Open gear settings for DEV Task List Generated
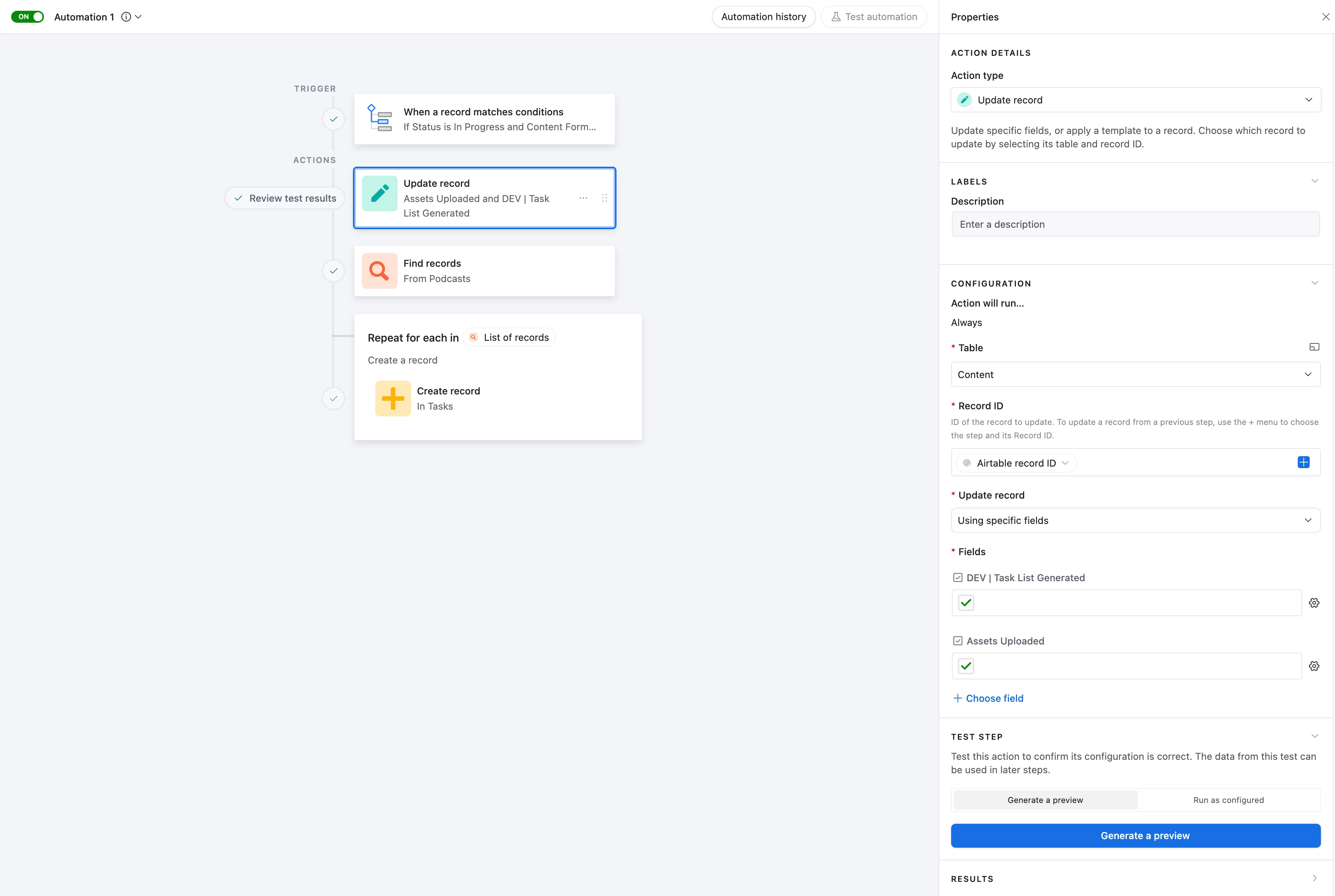 pyautogui.click(x=1314, y=603)
